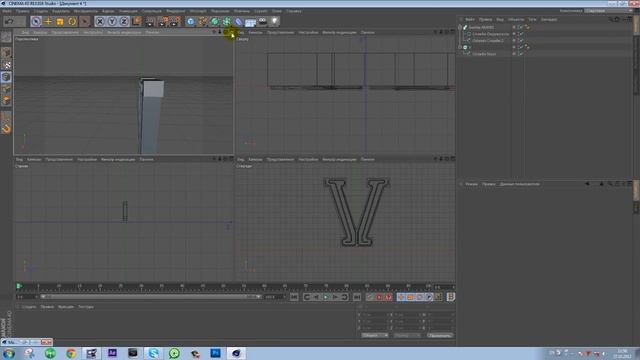Viewport: 640px width, 360px height.
Task: Click the end frame input field on timeline
Action: tap(274, 297)
